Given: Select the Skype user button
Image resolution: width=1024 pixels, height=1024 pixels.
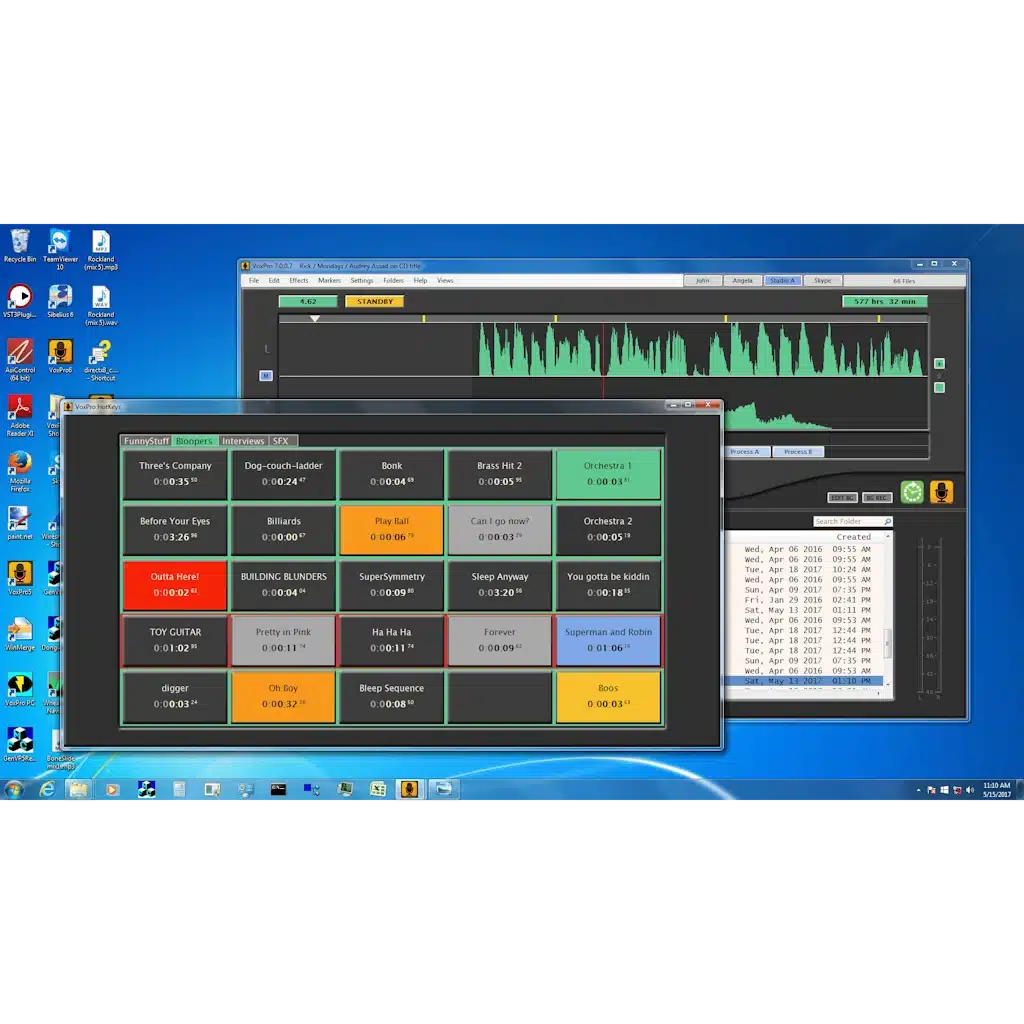Looking at the screenshot, I should 822,280.
